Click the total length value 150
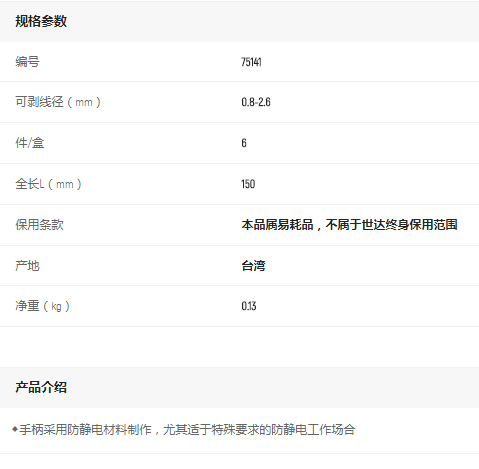Screen dimensions: 479x469 point(248,184)
